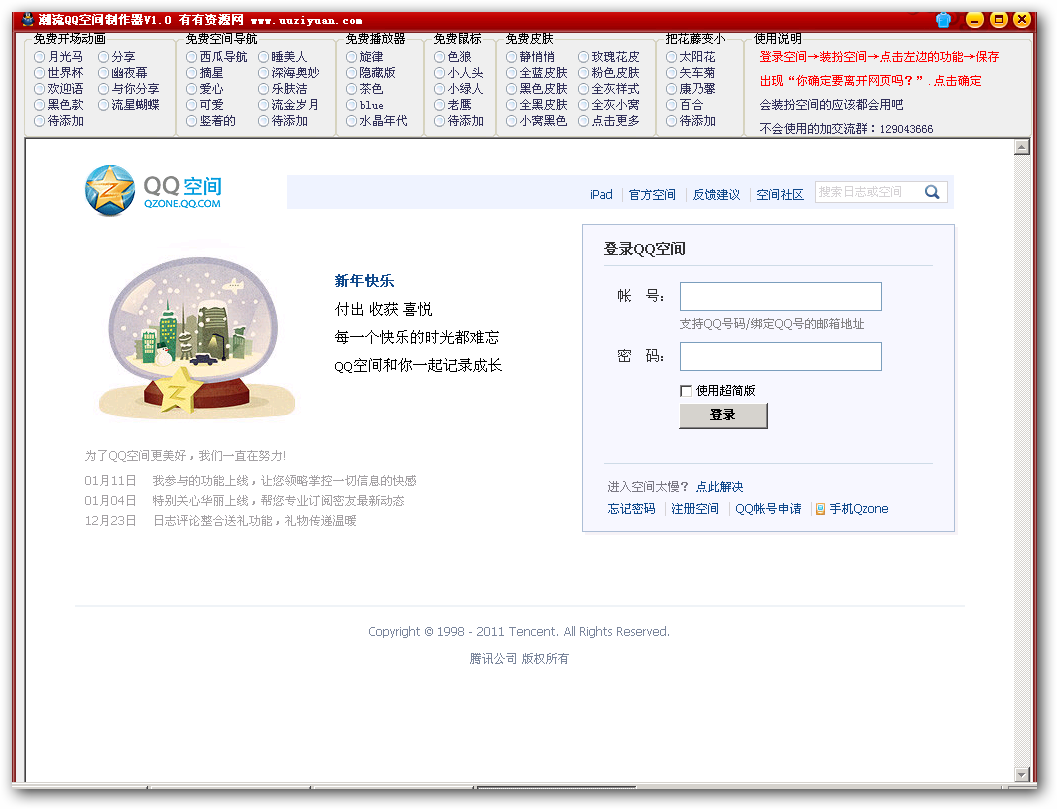This screenshot has height=809, width=1057.
Task: Click the QQ空间 star logo
Action: [110, 190]
